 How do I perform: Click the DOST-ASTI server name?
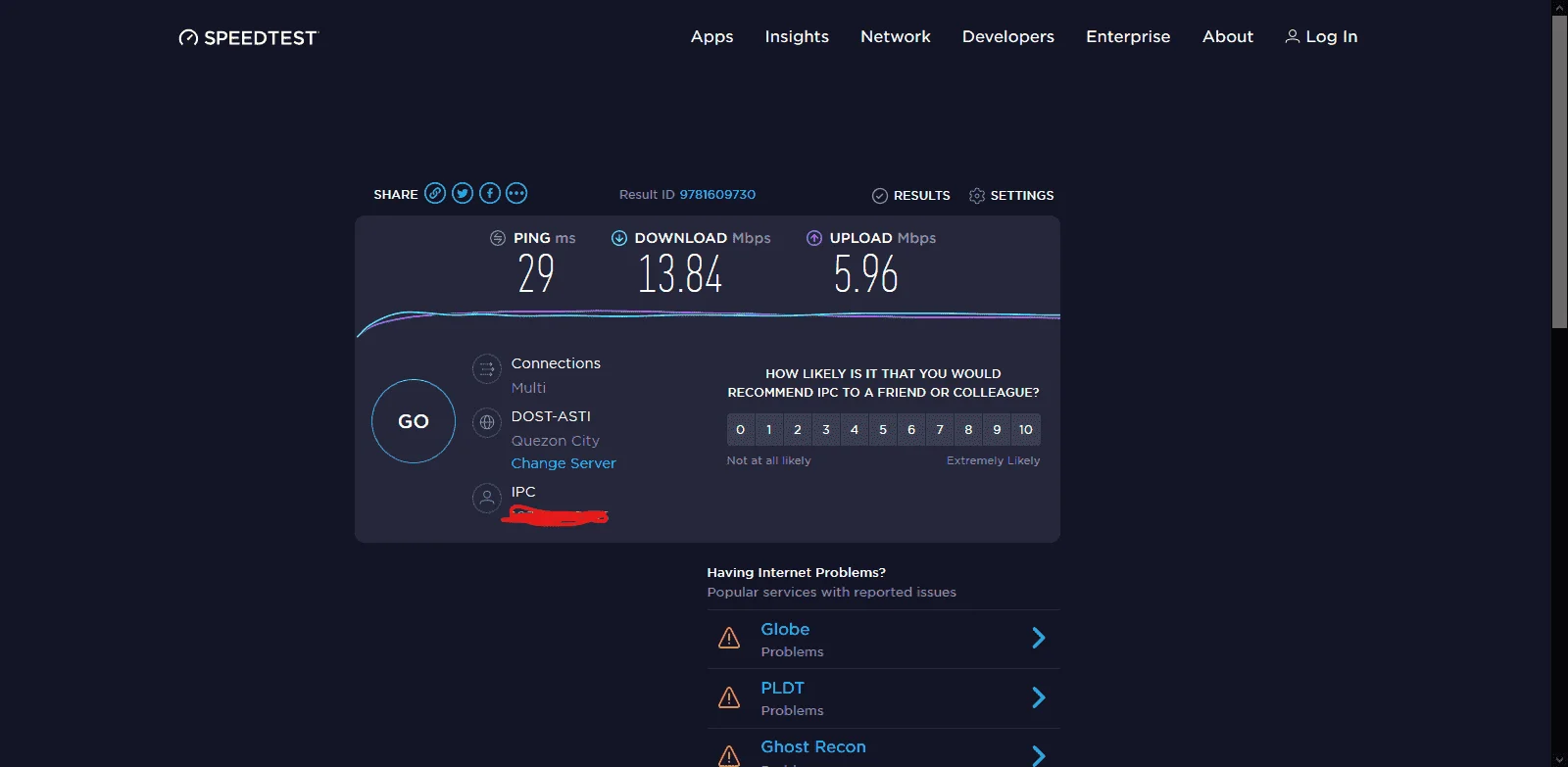551,416
